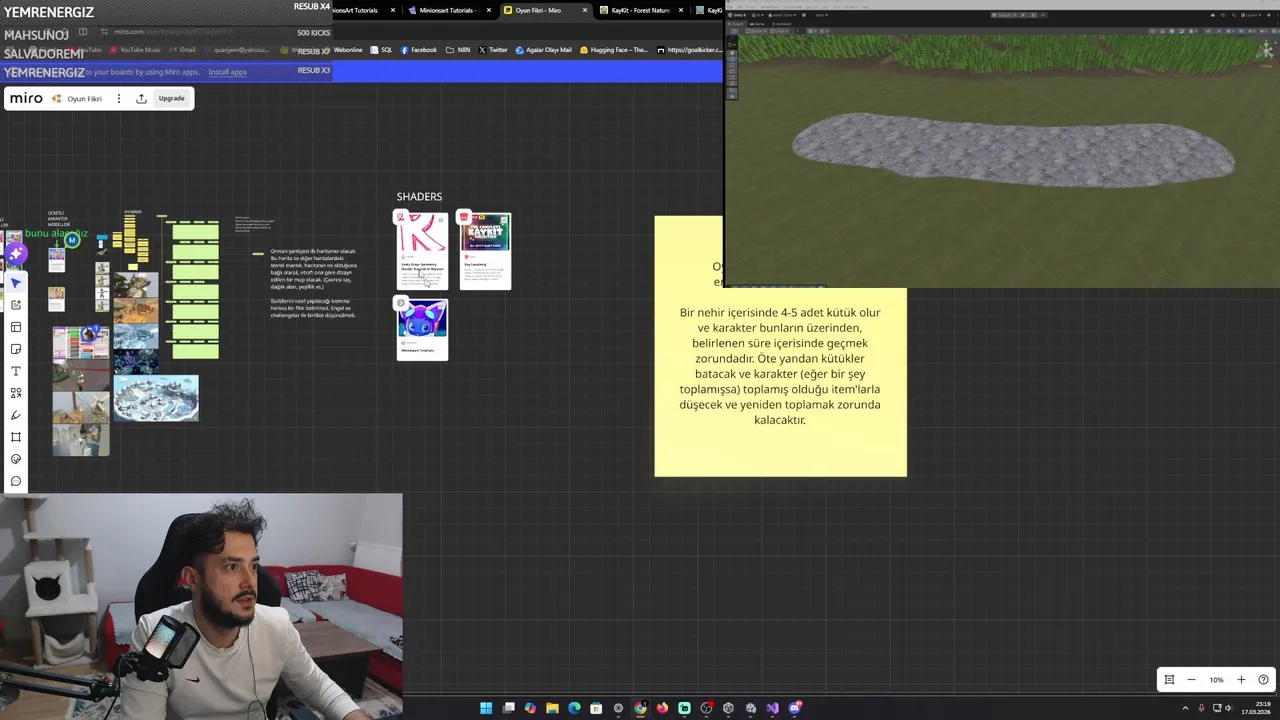Open File Explorer from the taskbar

[x=552, y=708]
